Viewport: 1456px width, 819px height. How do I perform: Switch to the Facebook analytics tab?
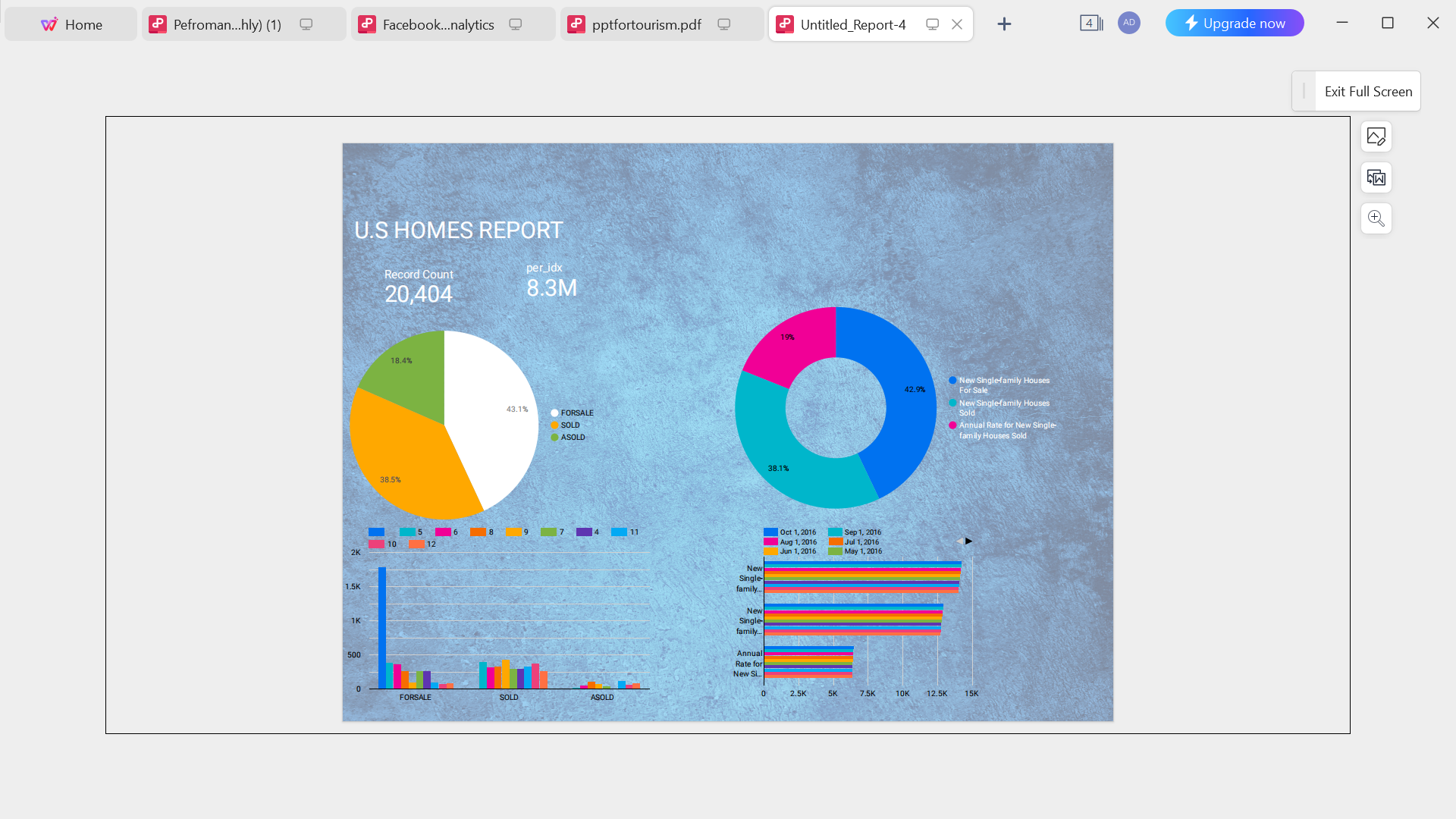[x=438, y=24]
